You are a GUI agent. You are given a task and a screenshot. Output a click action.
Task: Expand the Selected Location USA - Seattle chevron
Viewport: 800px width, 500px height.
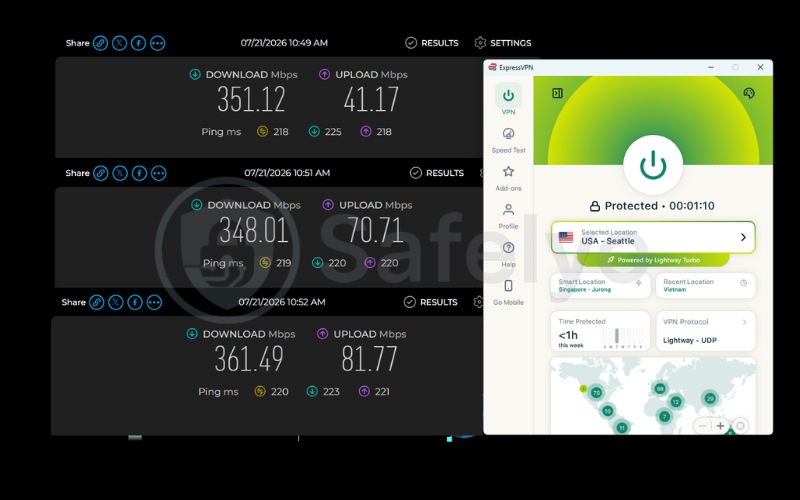point(743,237)
